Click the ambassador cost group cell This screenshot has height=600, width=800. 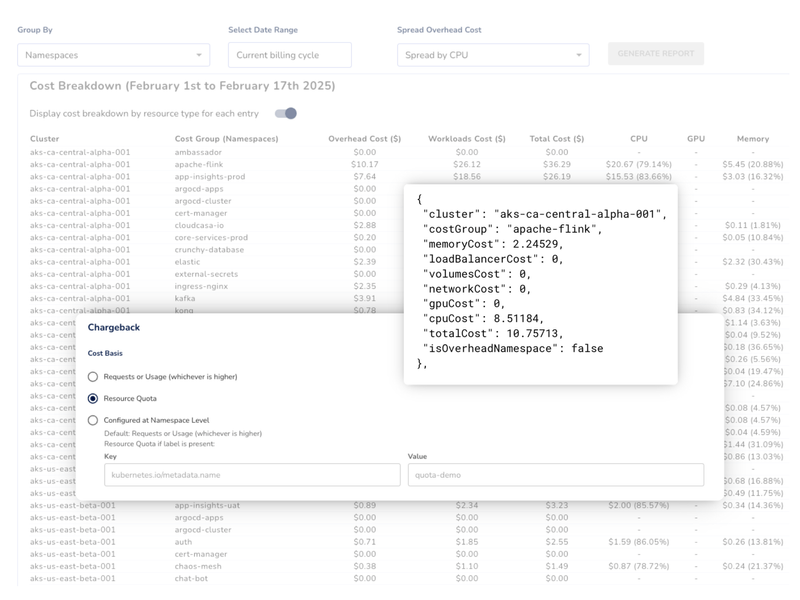tap(198, 152)
